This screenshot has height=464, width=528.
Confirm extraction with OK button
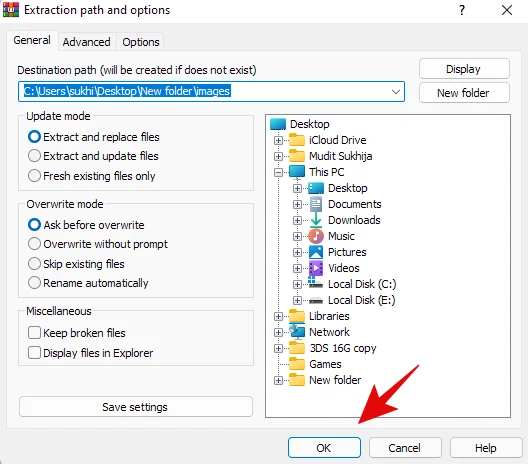pos(324,448)
